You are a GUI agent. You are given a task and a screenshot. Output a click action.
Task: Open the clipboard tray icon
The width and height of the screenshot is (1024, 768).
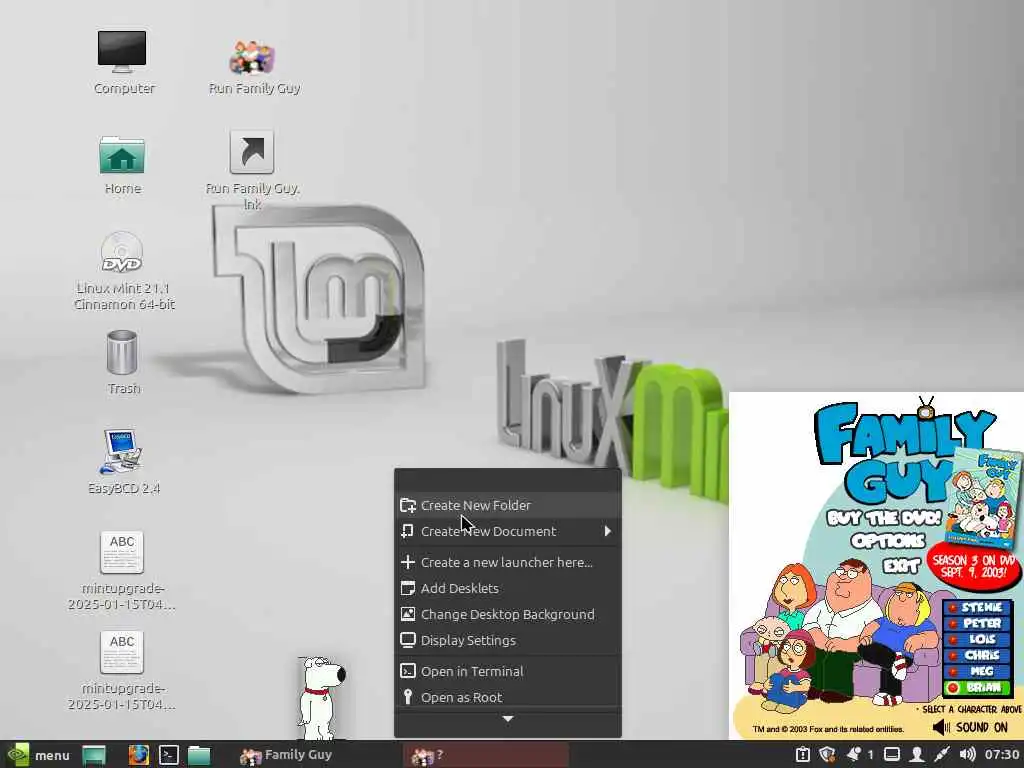coord(803,755)
